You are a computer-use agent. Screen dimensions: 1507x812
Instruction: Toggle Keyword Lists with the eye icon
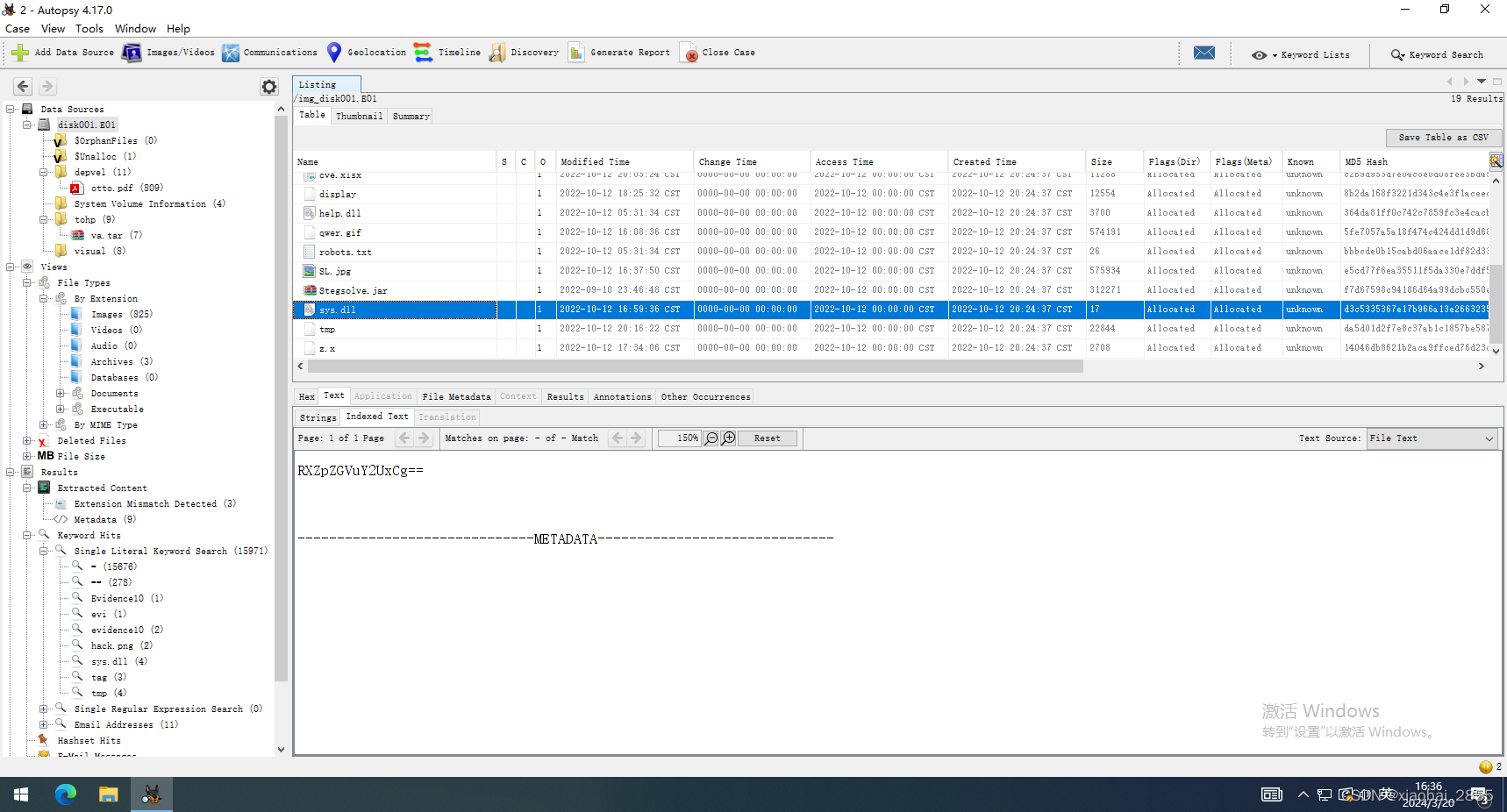click(1260, 54)
